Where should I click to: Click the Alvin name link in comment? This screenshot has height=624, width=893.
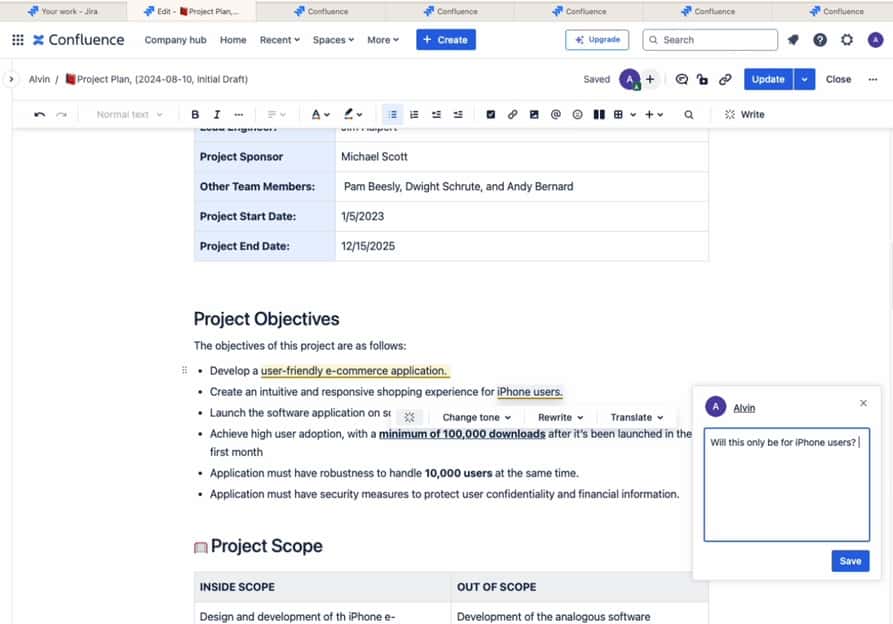click(x=744, y=408)
